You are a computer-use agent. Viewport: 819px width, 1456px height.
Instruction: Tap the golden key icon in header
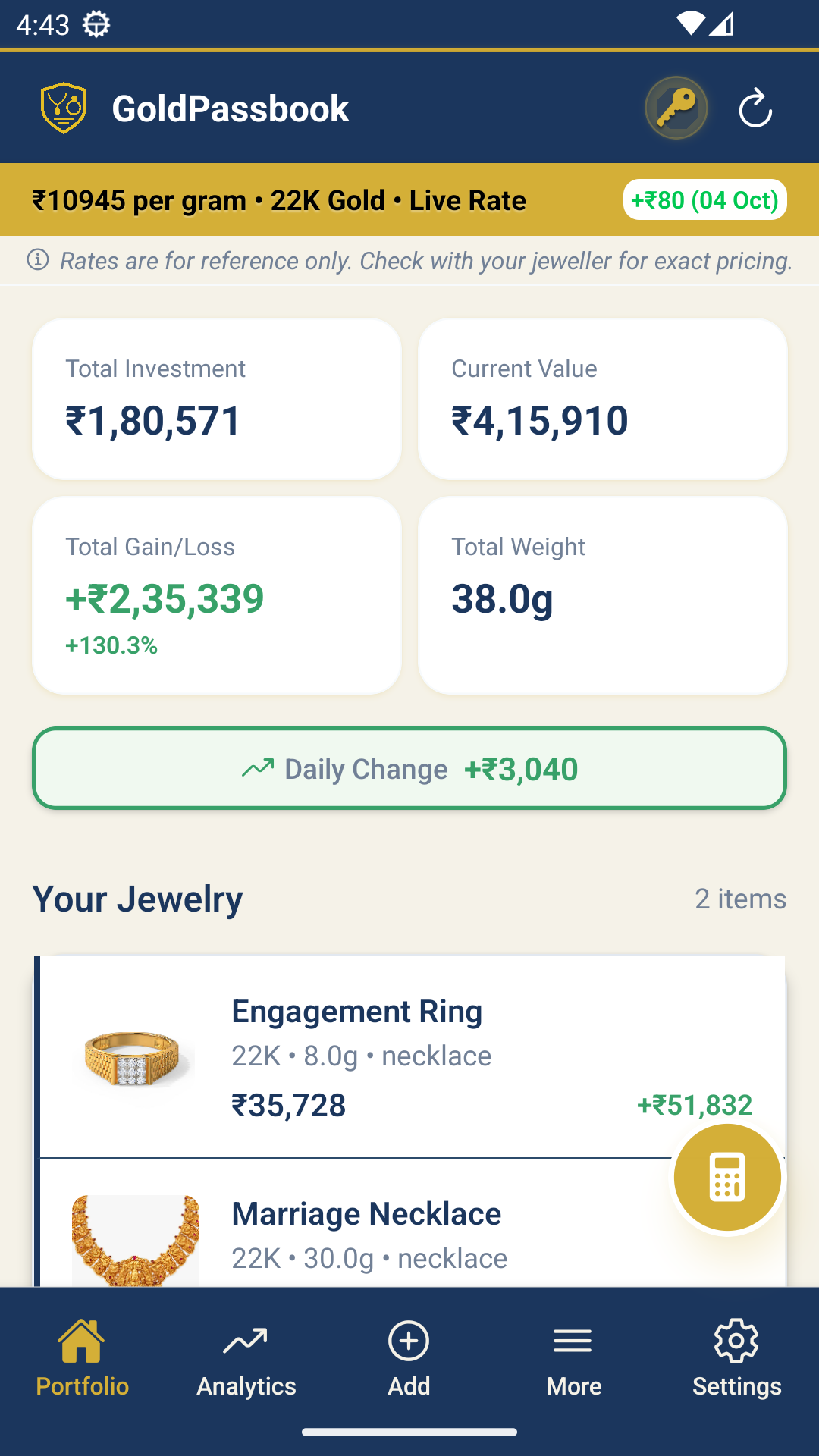[676, 108]
